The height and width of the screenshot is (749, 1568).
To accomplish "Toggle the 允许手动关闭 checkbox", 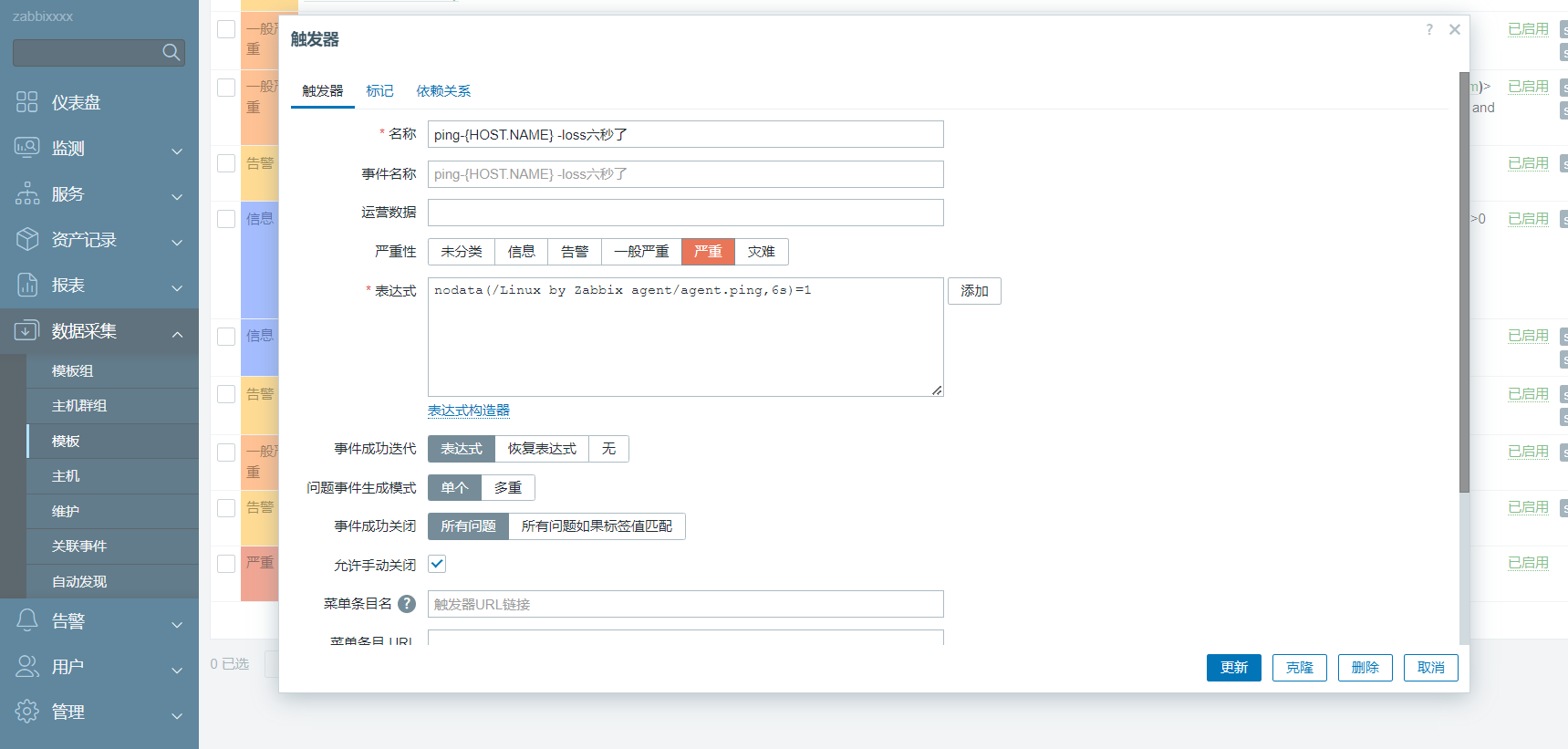I will point(437,564).
